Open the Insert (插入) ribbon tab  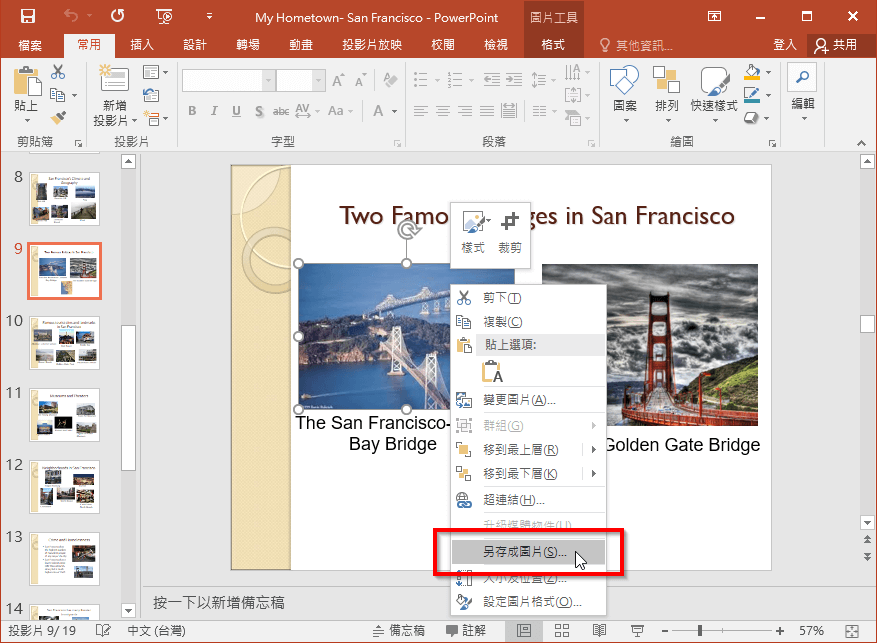[x=142, y=45]
